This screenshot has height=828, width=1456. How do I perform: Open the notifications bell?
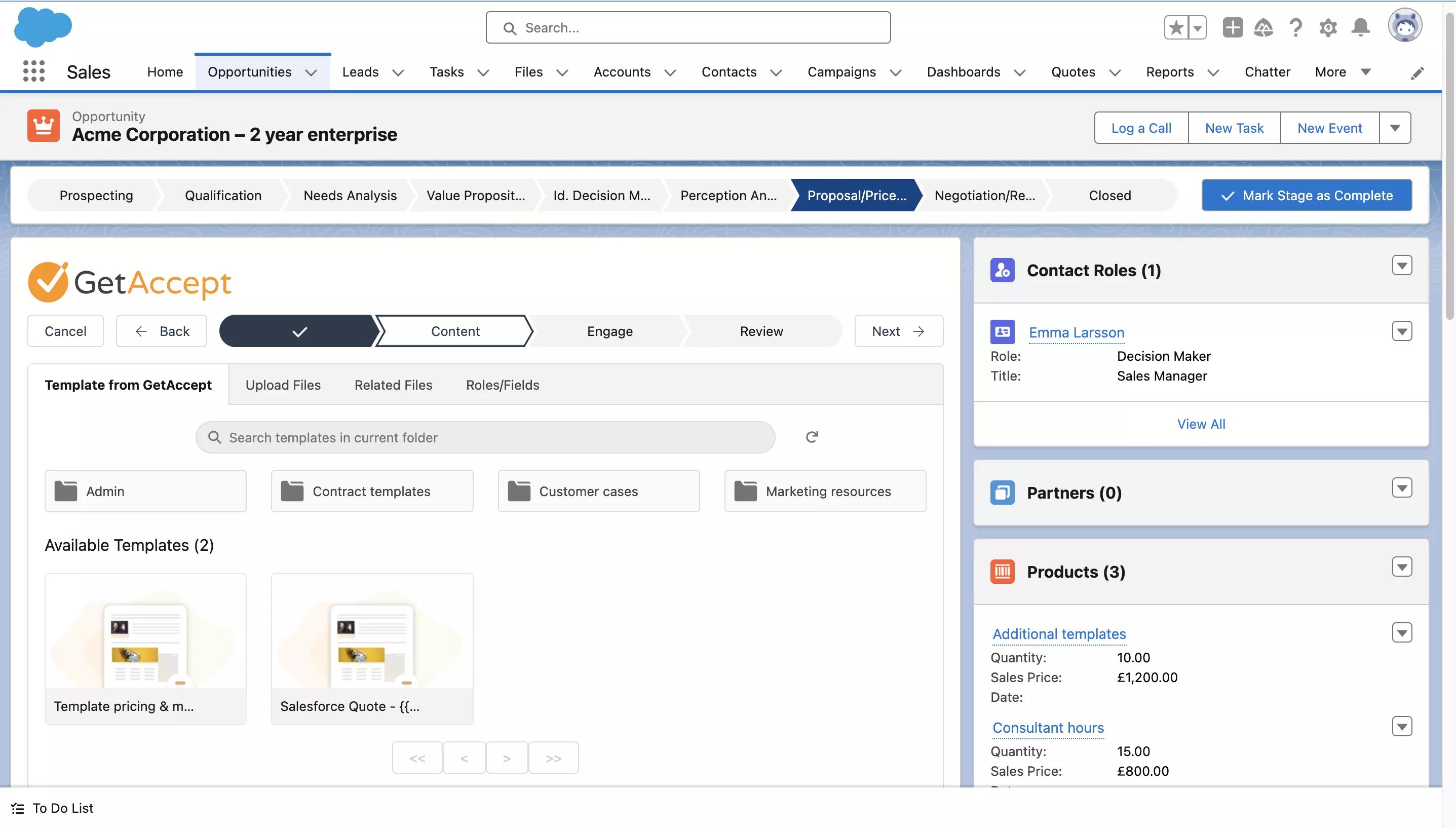[x=1360, y=27]
